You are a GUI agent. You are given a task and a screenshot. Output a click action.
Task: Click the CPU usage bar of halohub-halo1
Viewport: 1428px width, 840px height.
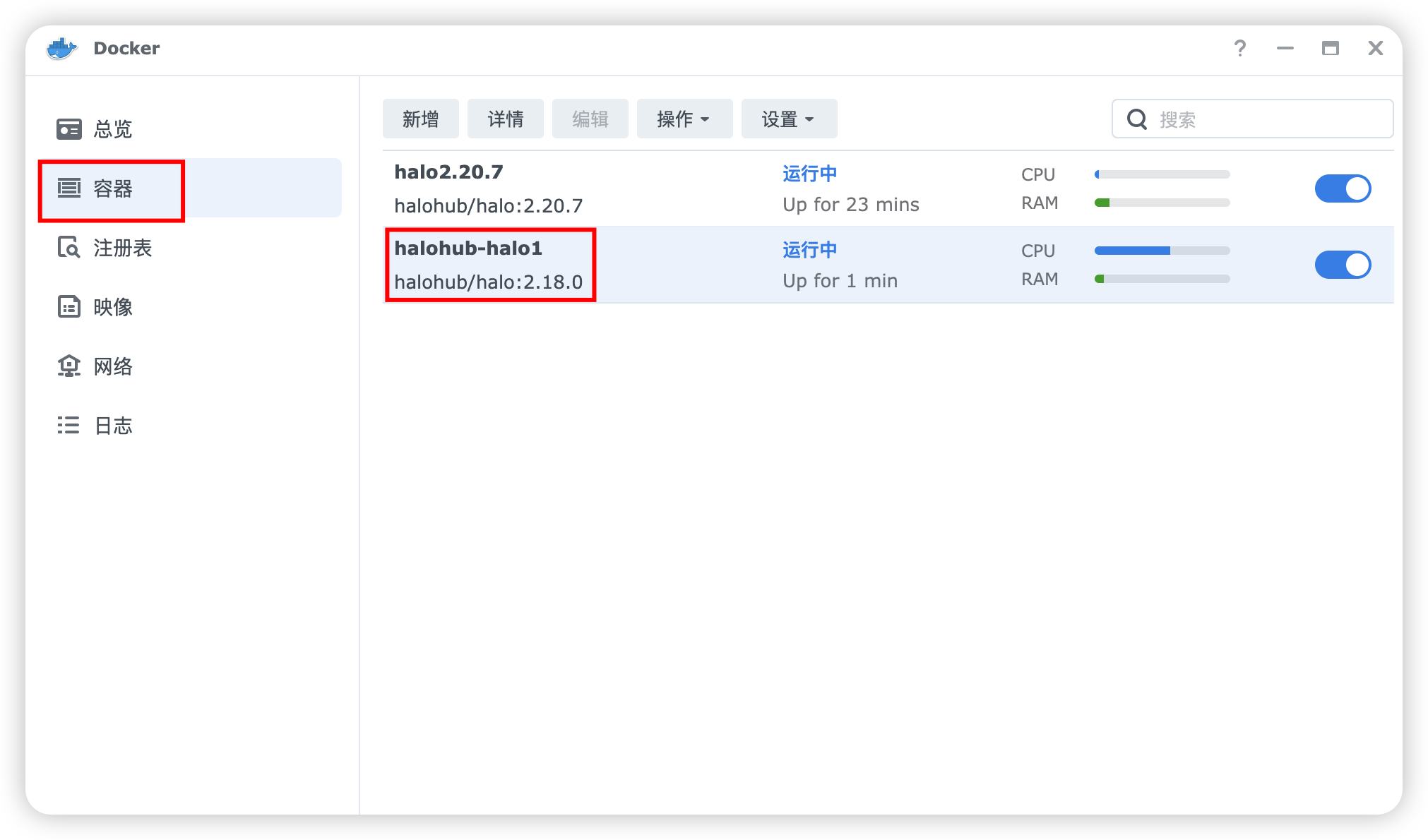click(1162, 251)
